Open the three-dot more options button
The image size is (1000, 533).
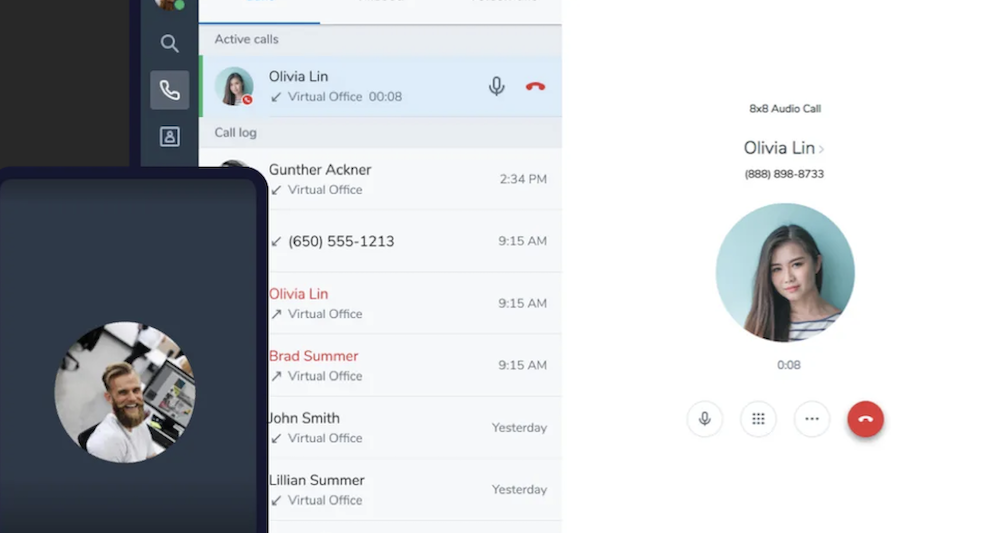pos(812,419)
